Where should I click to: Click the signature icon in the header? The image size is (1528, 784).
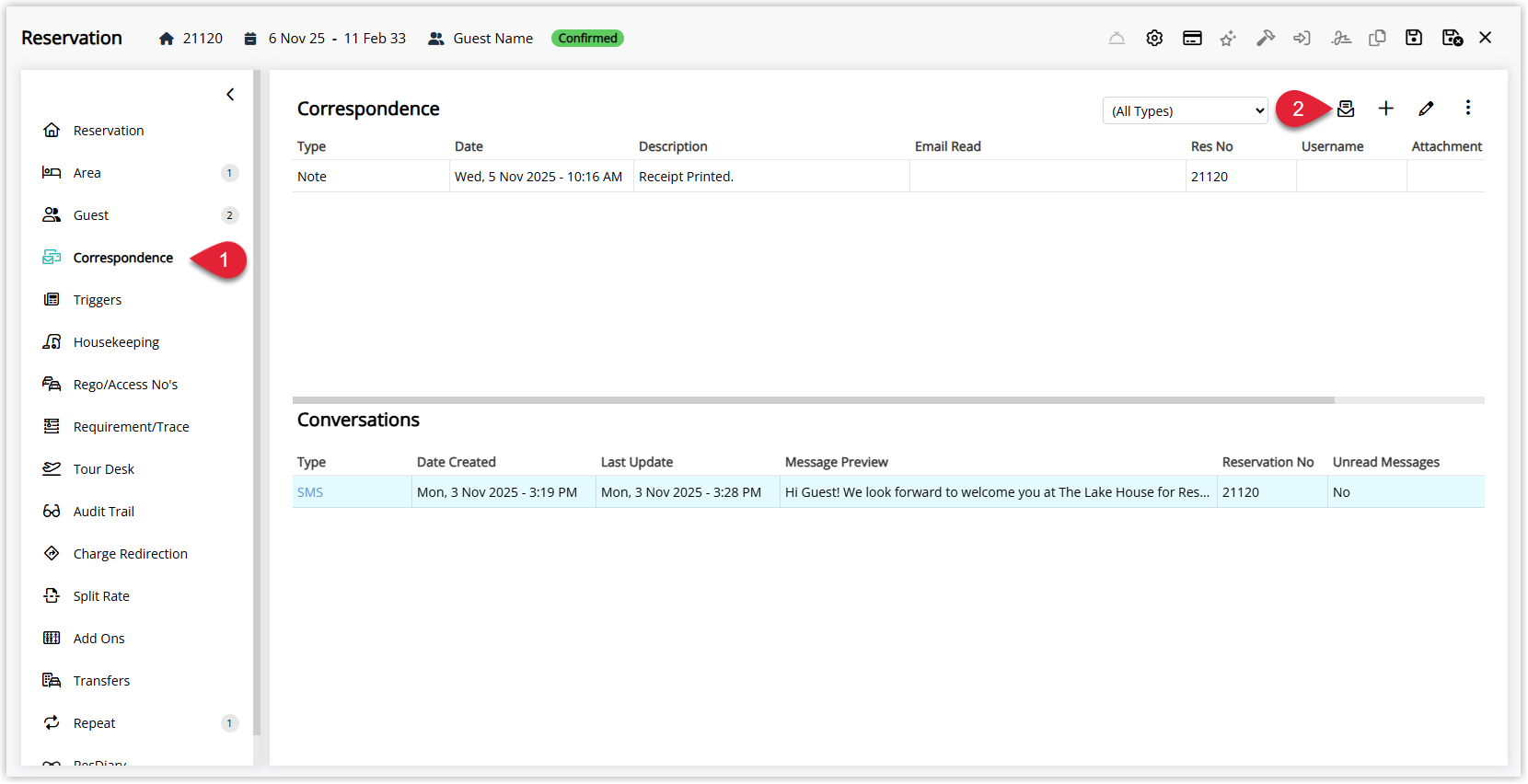click(x=1341, y=38)
